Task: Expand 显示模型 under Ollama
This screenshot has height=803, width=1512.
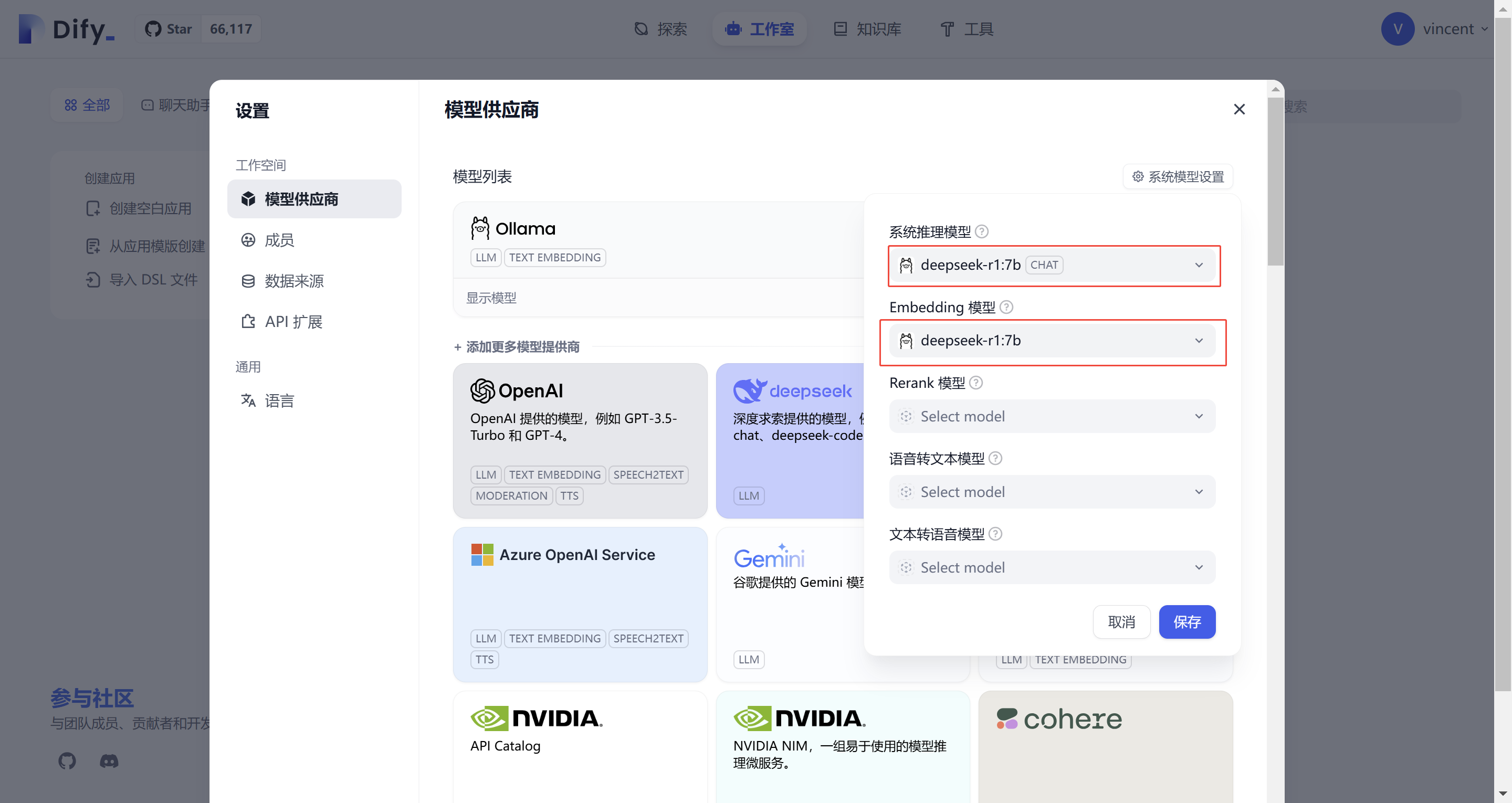Action: tap(491, 298)
